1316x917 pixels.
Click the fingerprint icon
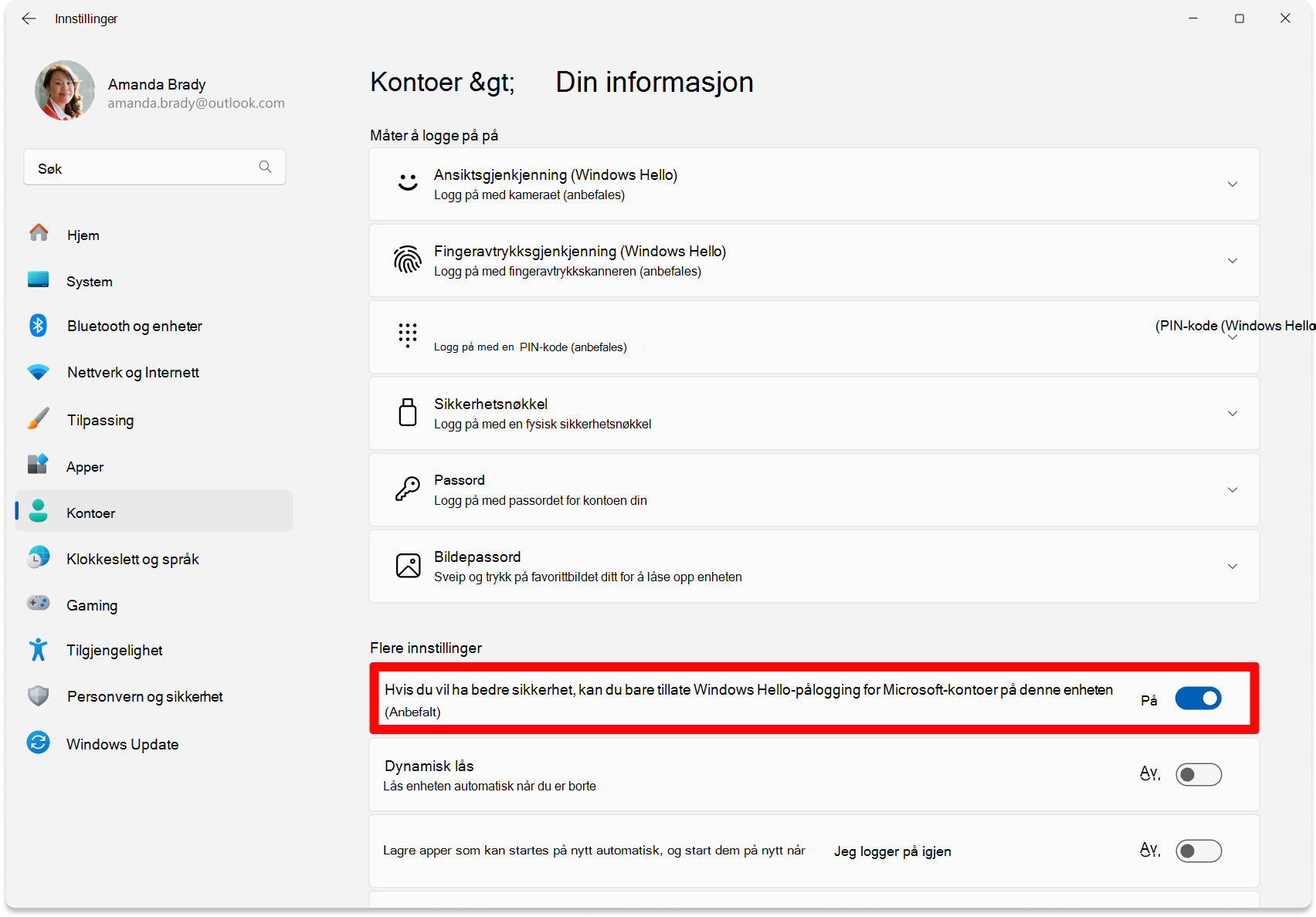[408, 260]
